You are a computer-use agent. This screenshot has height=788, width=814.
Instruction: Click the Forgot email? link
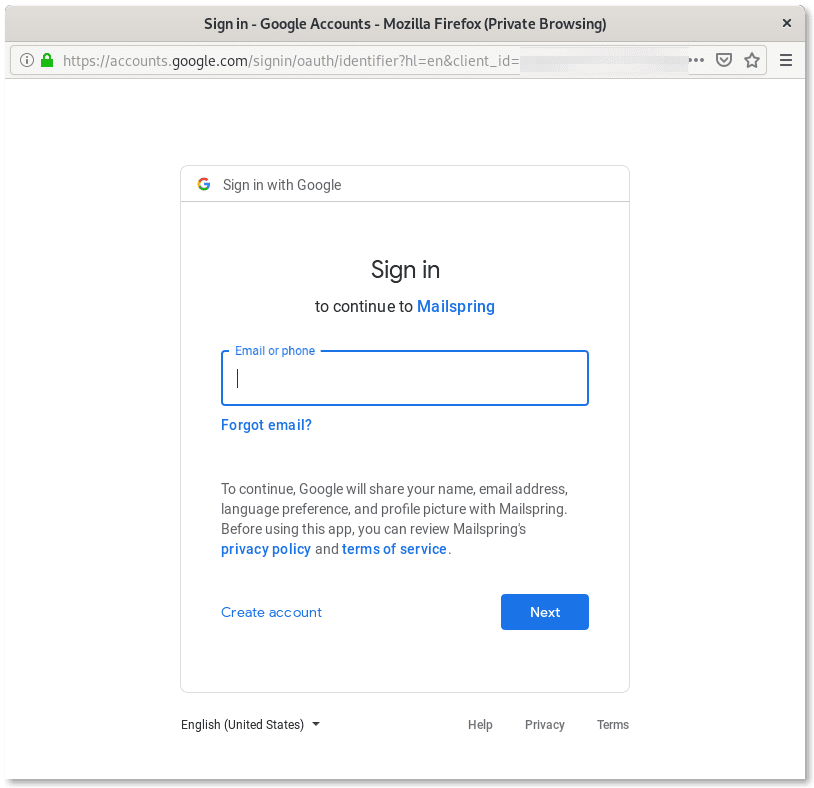click(266, 425)
